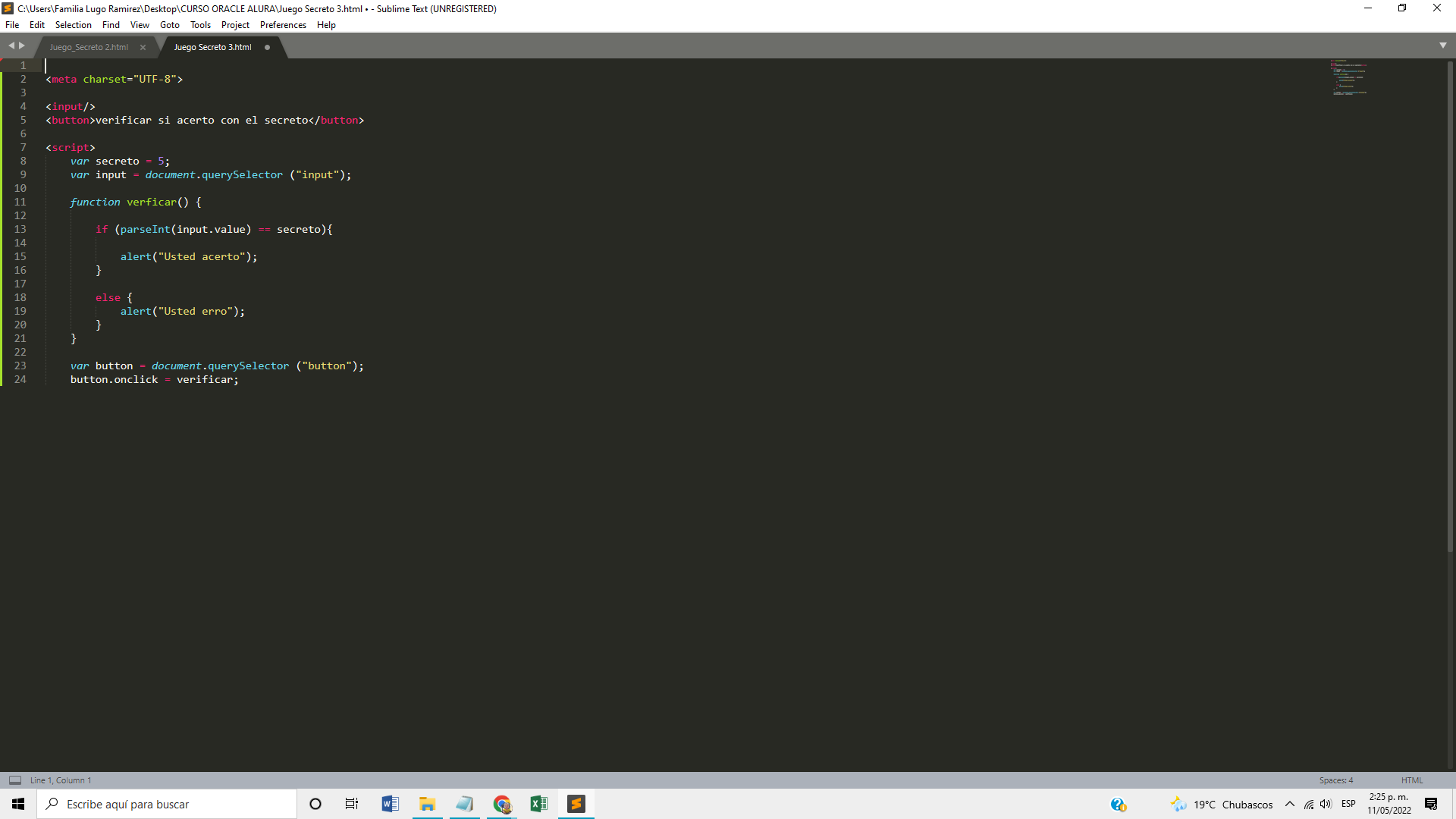Open the clock and calendar

(1389, 804)
